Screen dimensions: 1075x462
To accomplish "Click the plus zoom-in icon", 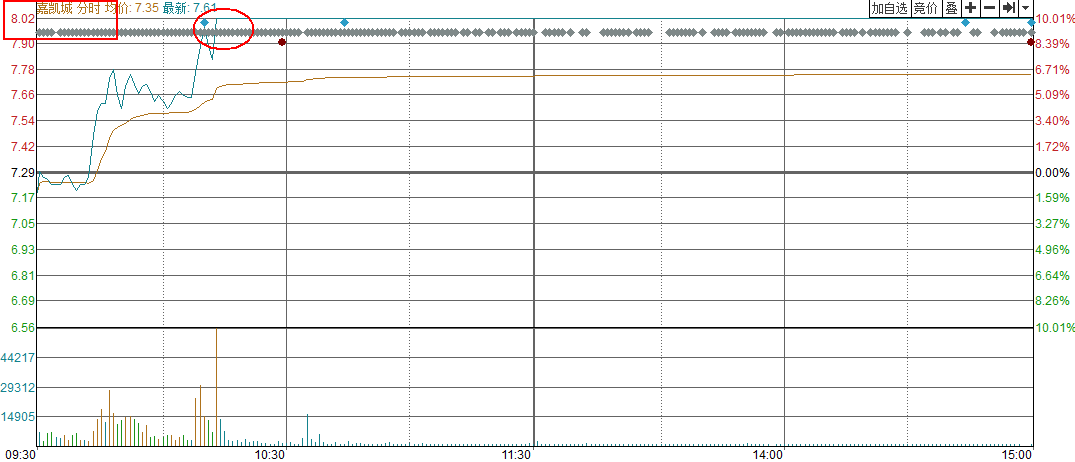I will 970,8.
